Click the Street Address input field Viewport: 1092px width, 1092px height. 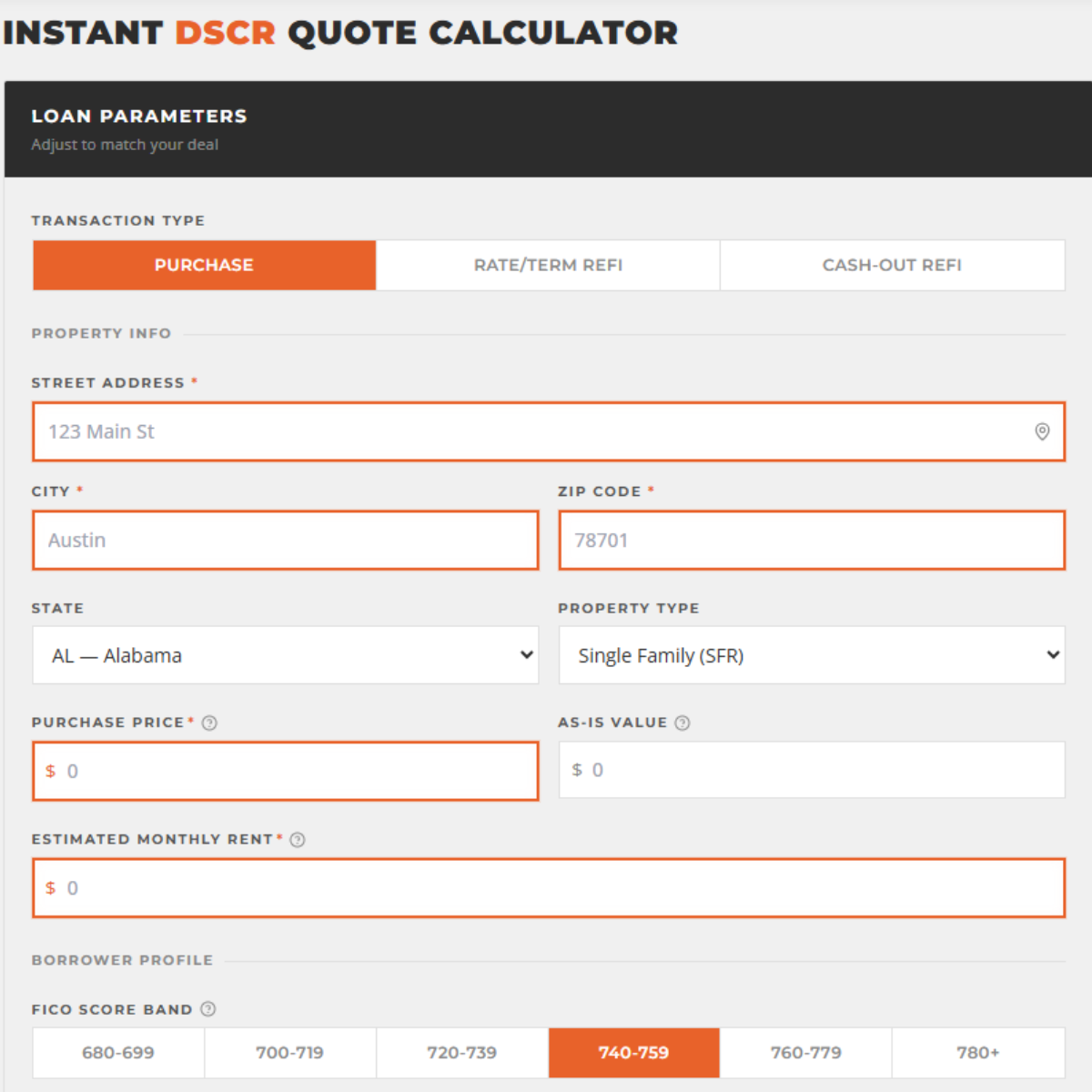[x=549, y=431]
